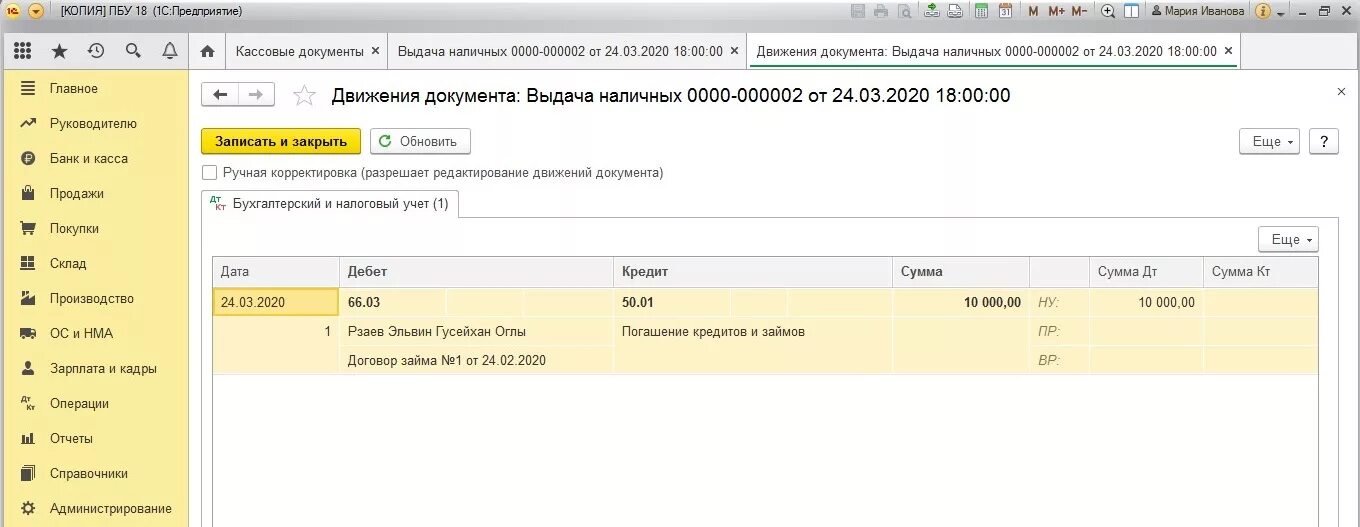
Task: Click the follow link icon
Action: click(955, 11)
